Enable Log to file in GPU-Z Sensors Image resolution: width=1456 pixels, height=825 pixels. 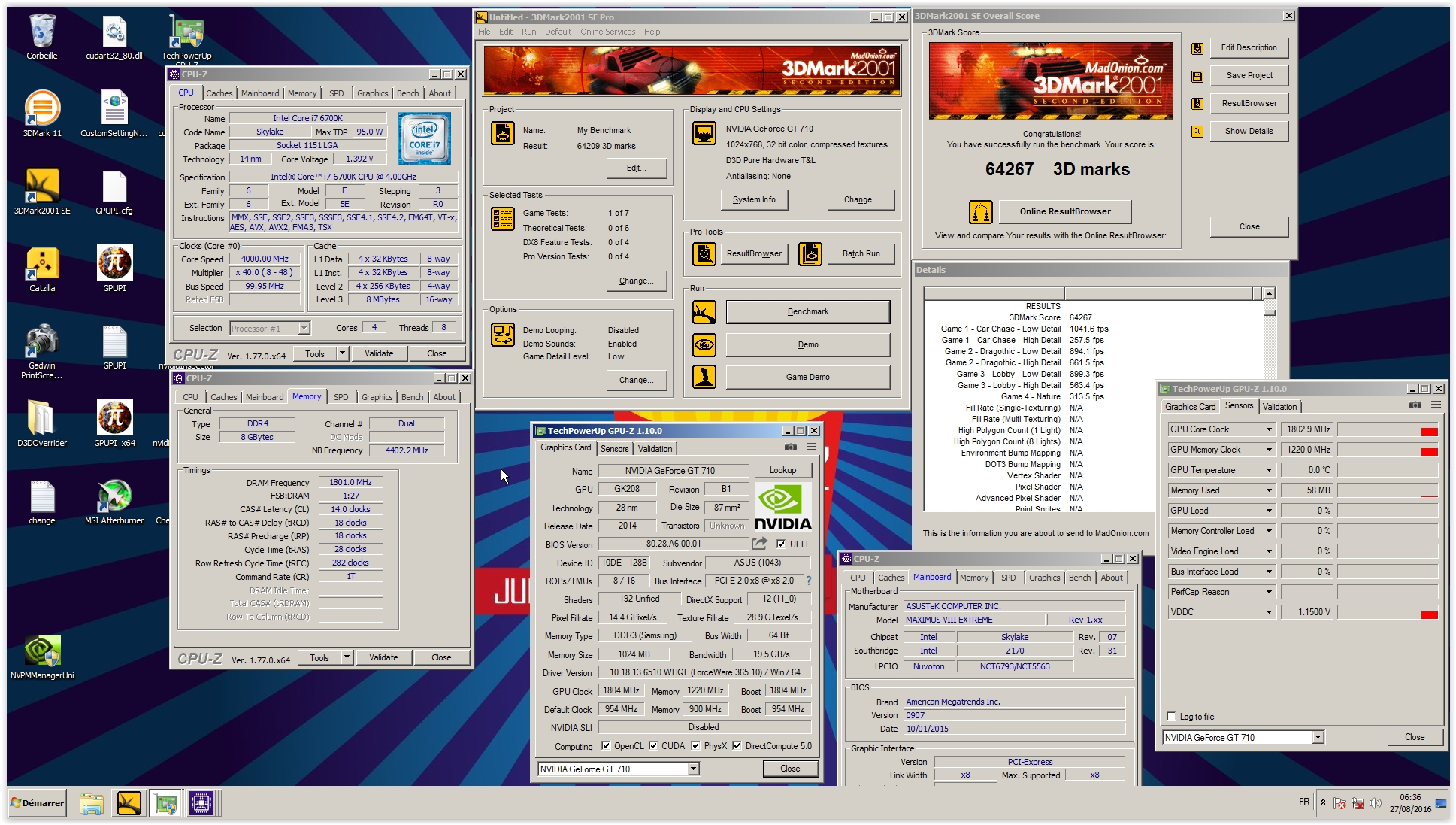(1171, 717)
